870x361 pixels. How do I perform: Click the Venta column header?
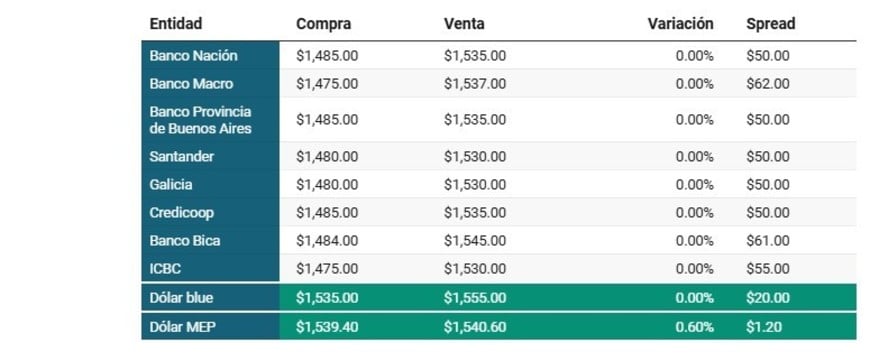pyautogui.click(x=464, y=24)
